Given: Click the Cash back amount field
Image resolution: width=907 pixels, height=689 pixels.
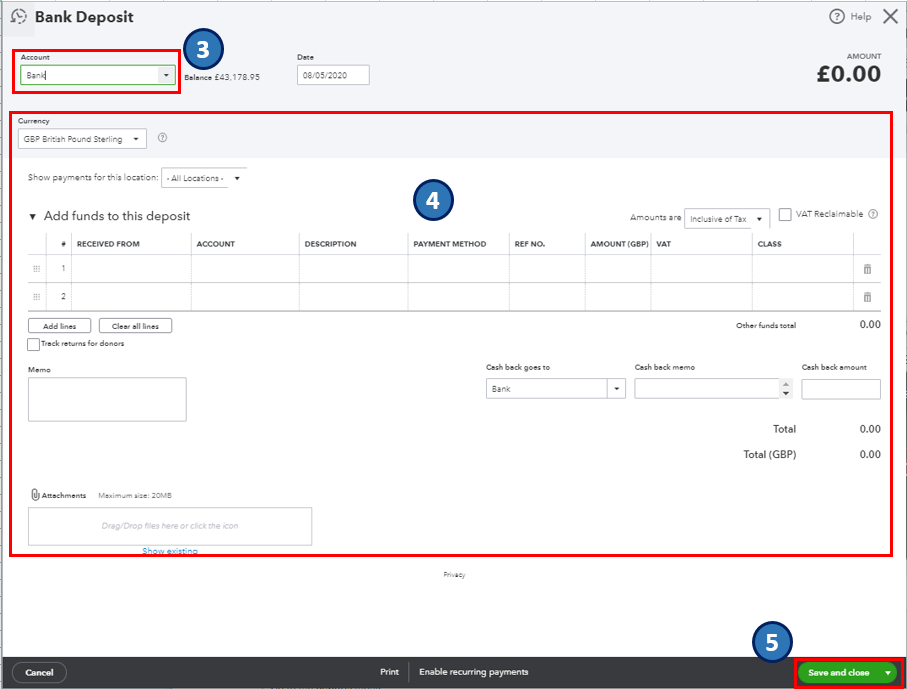Looking at the screenshot, I should click(x=840, y=389).
